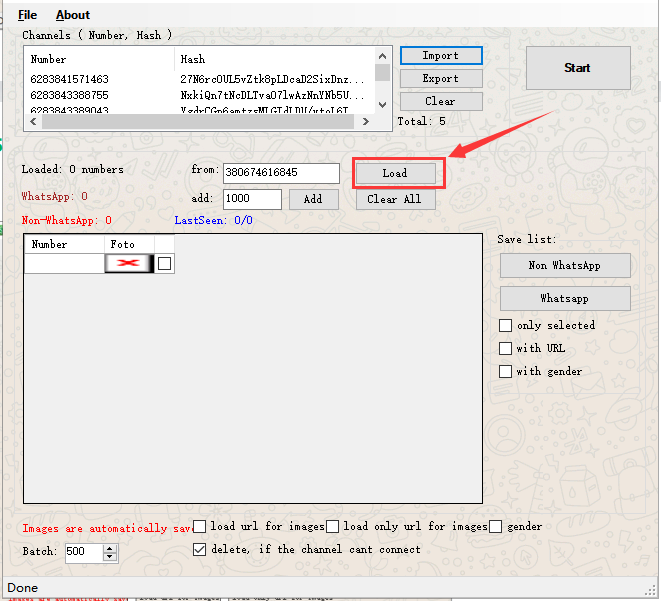Toggle the gender checkbox at bottom
The height and width of the screenshot is (601, 661).
(x=495, y=526)
